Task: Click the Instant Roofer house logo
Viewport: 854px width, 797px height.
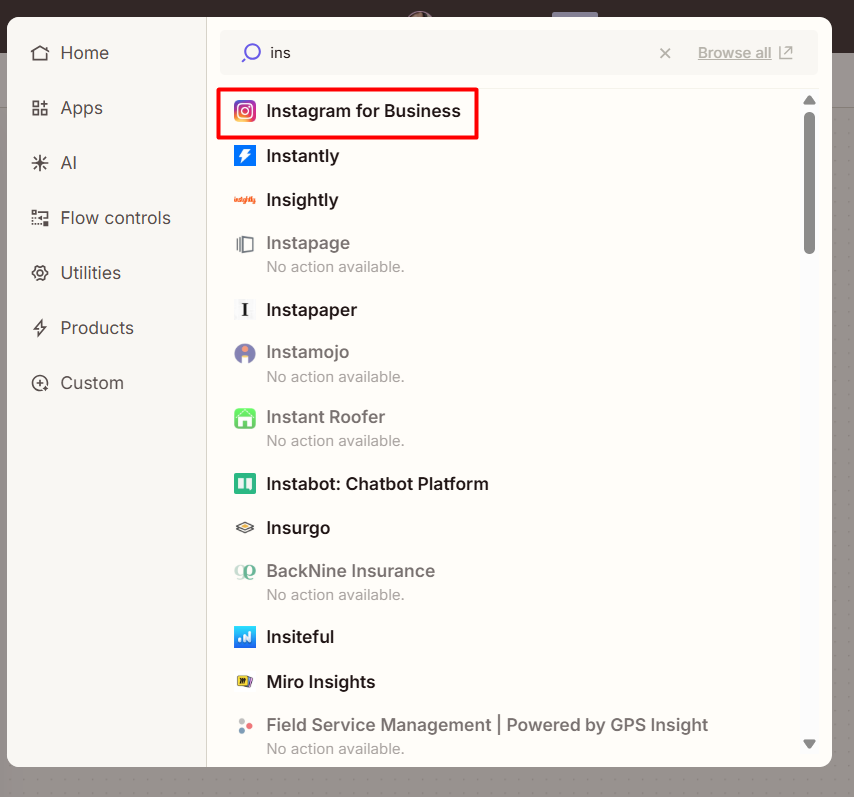Action: [245, 418]
